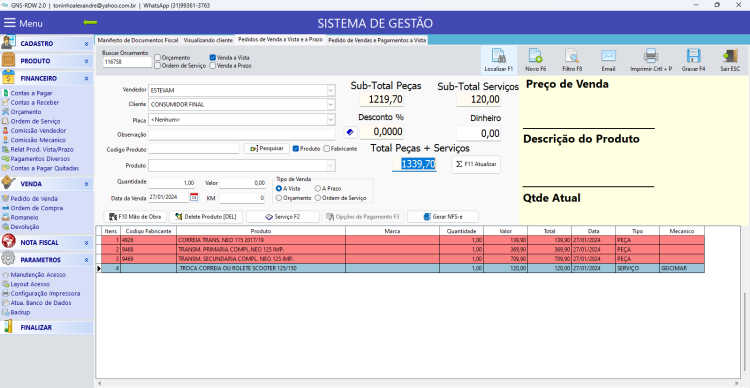Image resolution: width=750 pixels, height=388 pixels.
Task: Open Contas a Receber in sidebar
Action: coord(35,102)
